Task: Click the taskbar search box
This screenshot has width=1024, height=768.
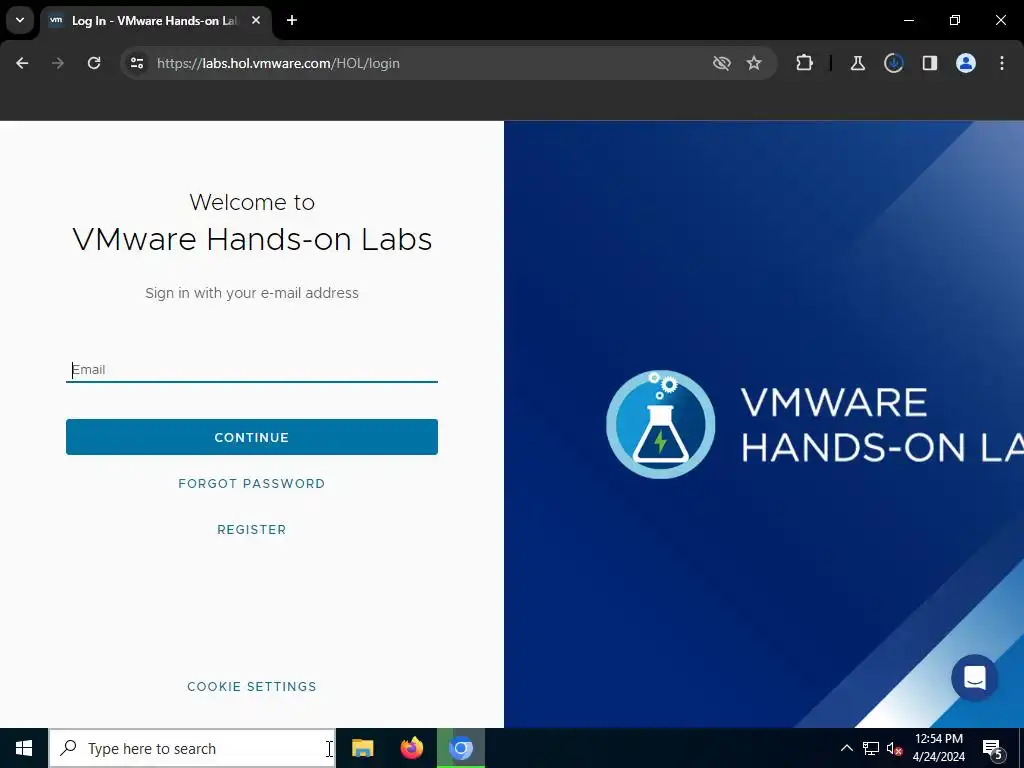Action: 192,748
